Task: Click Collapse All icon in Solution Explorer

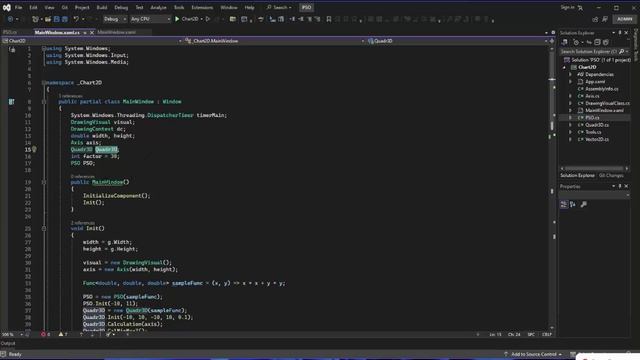Action: click(x=597, y=42)
